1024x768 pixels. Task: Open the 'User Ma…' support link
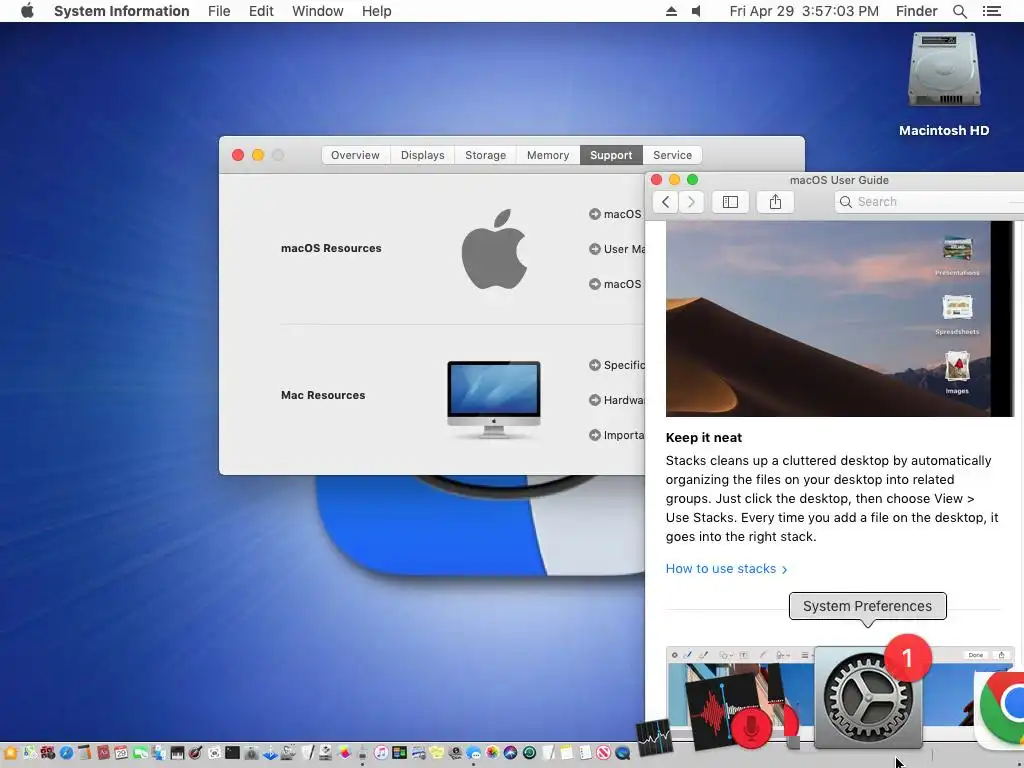(x=616, y=249)
